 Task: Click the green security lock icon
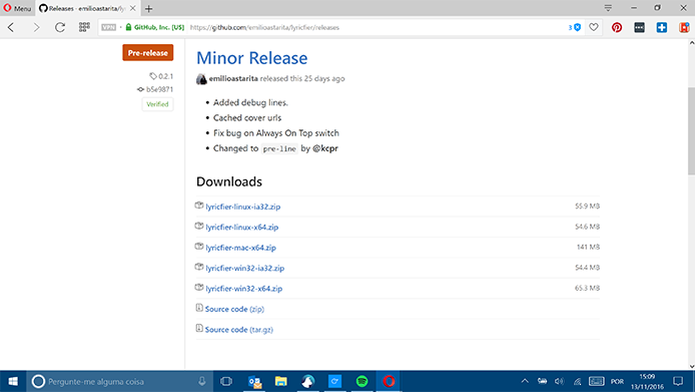pyautogui.click(x=129, y=27)
